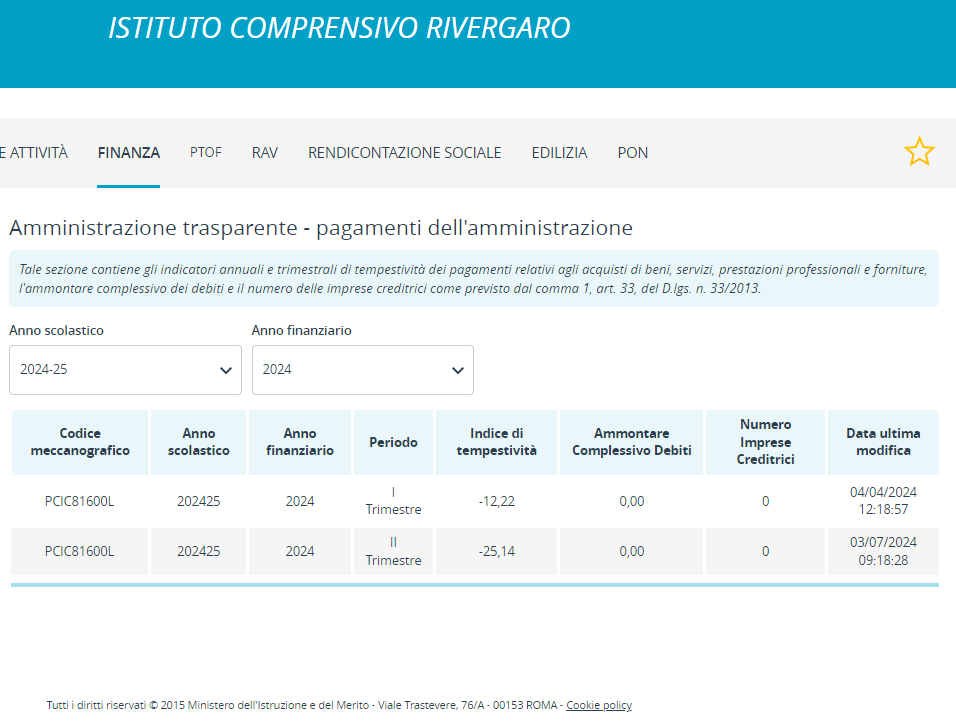Select the Ammontare Complessivo Debiti header

pyautogui.click(x=631, y=442)
